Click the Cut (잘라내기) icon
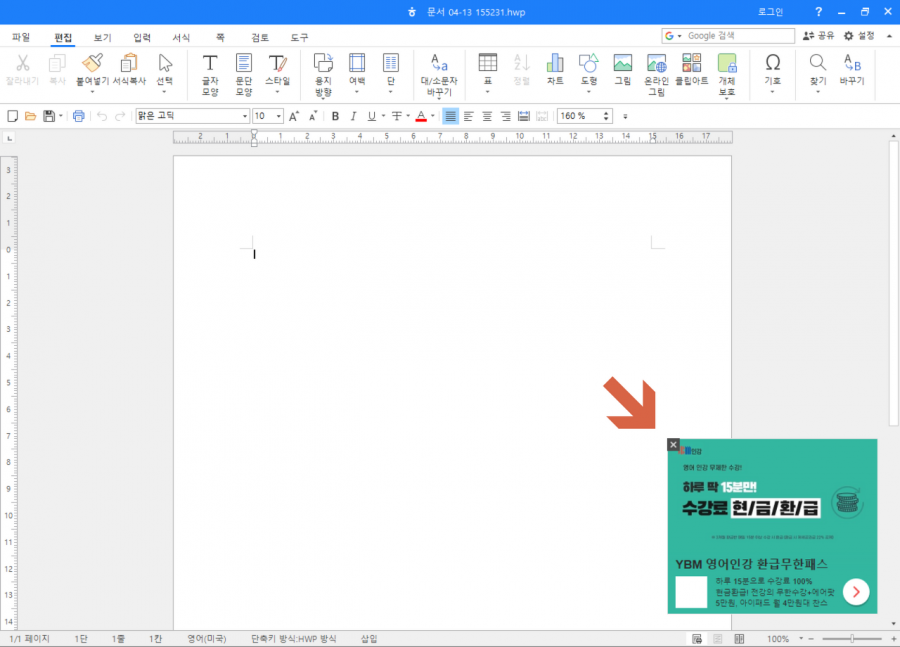The height and width of the screenshot is (647, 900). (22, 70)
